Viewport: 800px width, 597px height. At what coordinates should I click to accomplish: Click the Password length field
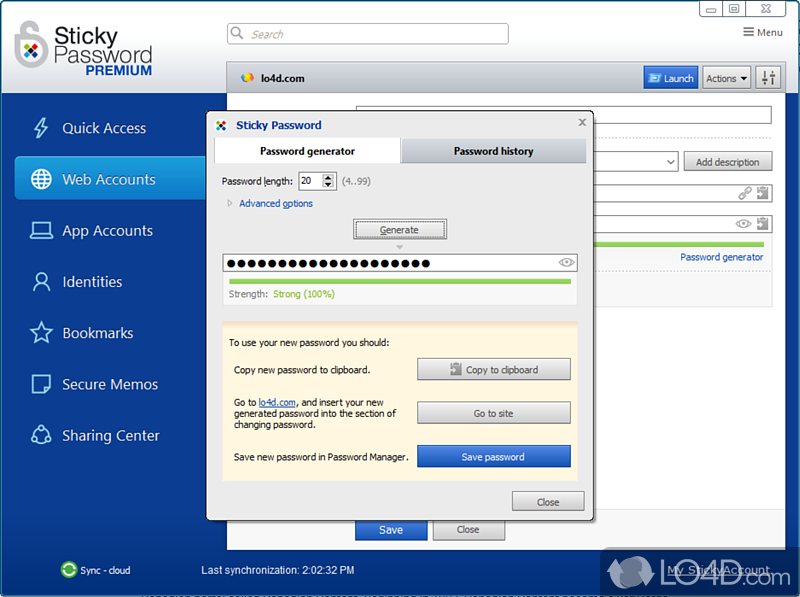[311, 181]
